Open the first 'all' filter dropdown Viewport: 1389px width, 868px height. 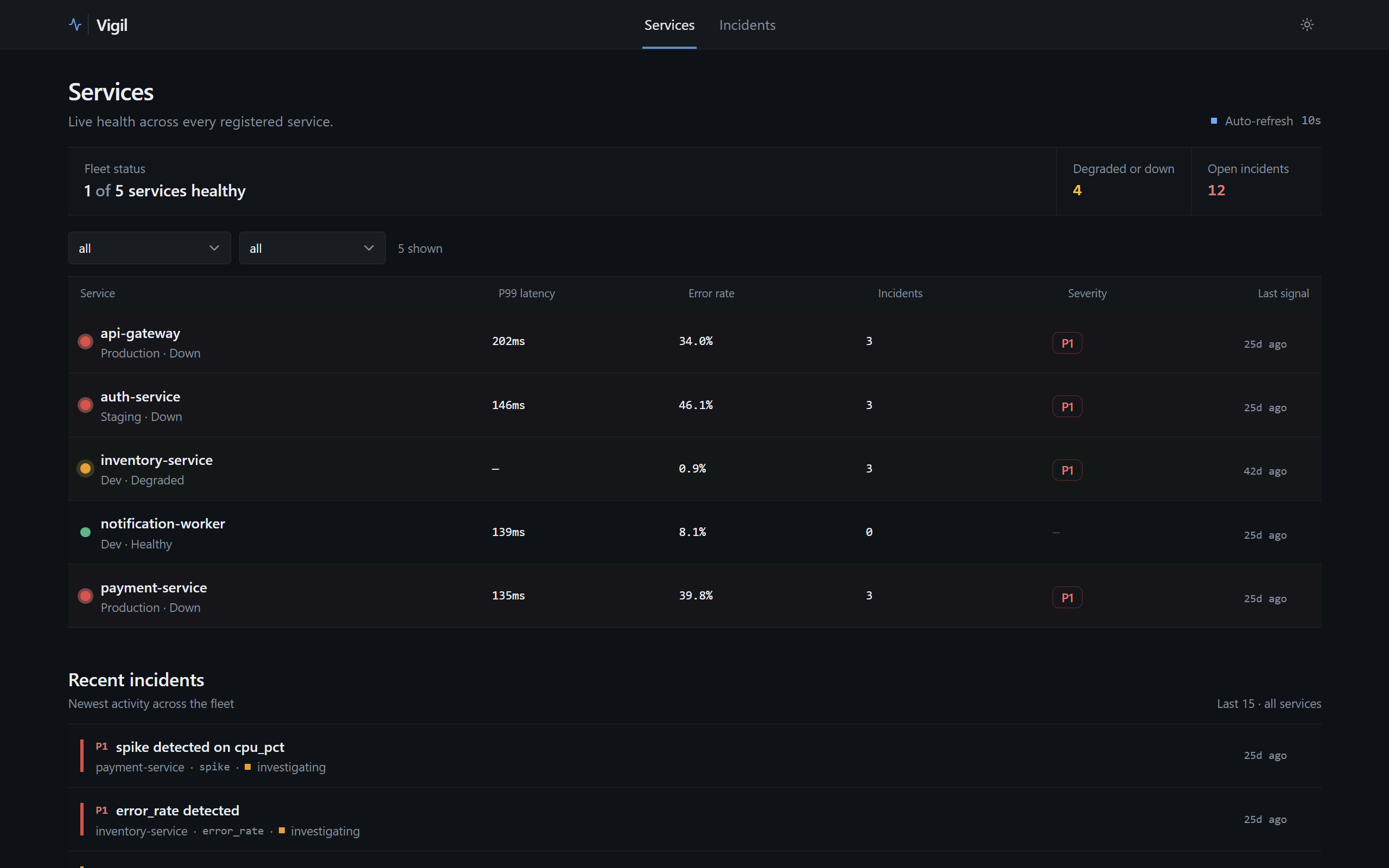point(149,248)
